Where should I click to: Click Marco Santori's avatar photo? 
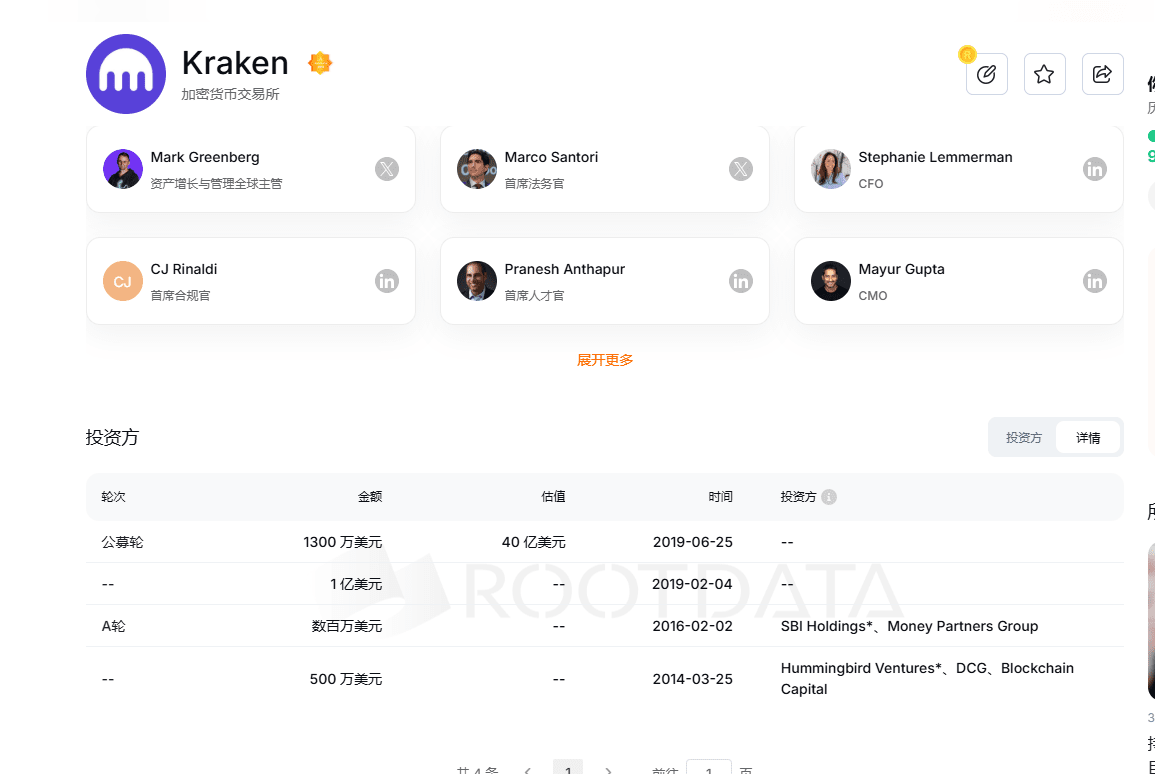[477, 169]
